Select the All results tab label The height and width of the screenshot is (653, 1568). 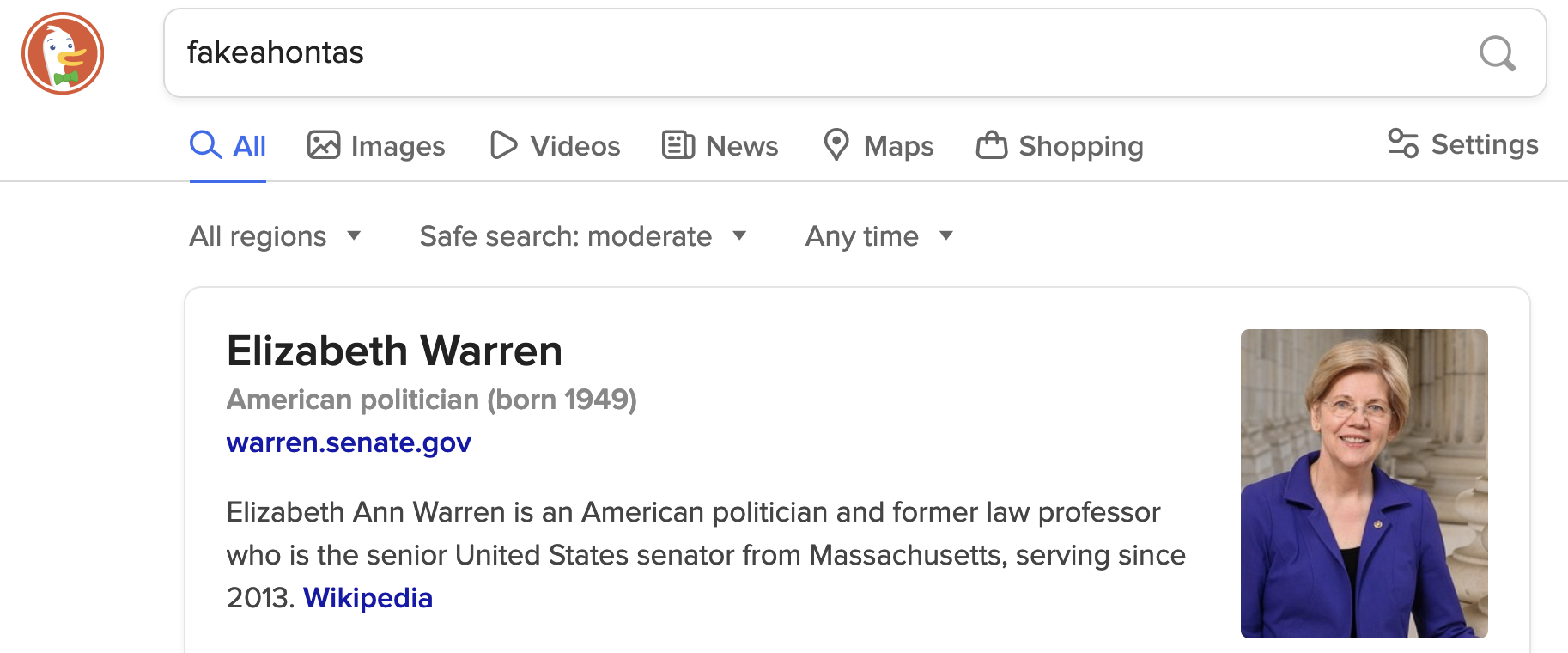249,146
